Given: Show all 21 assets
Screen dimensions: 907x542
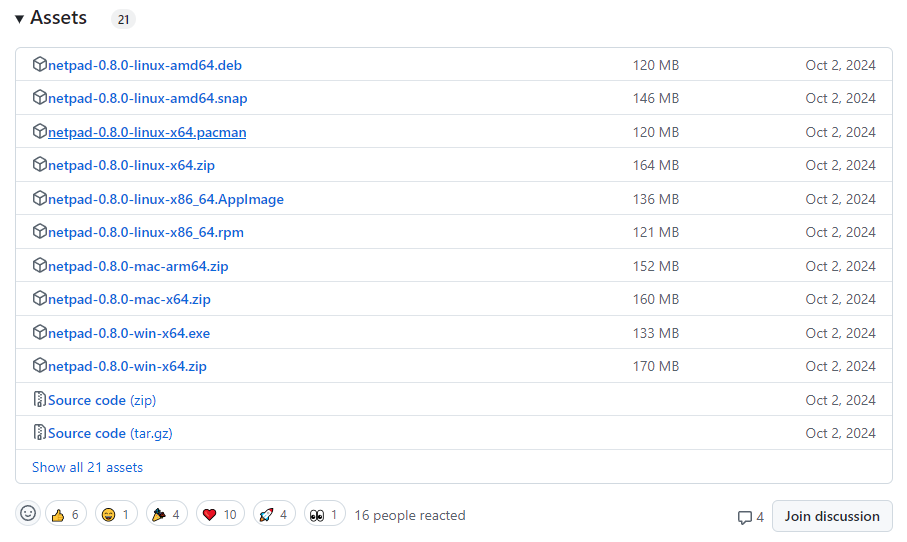Looking at the screenshot, I should click(87, 467).
